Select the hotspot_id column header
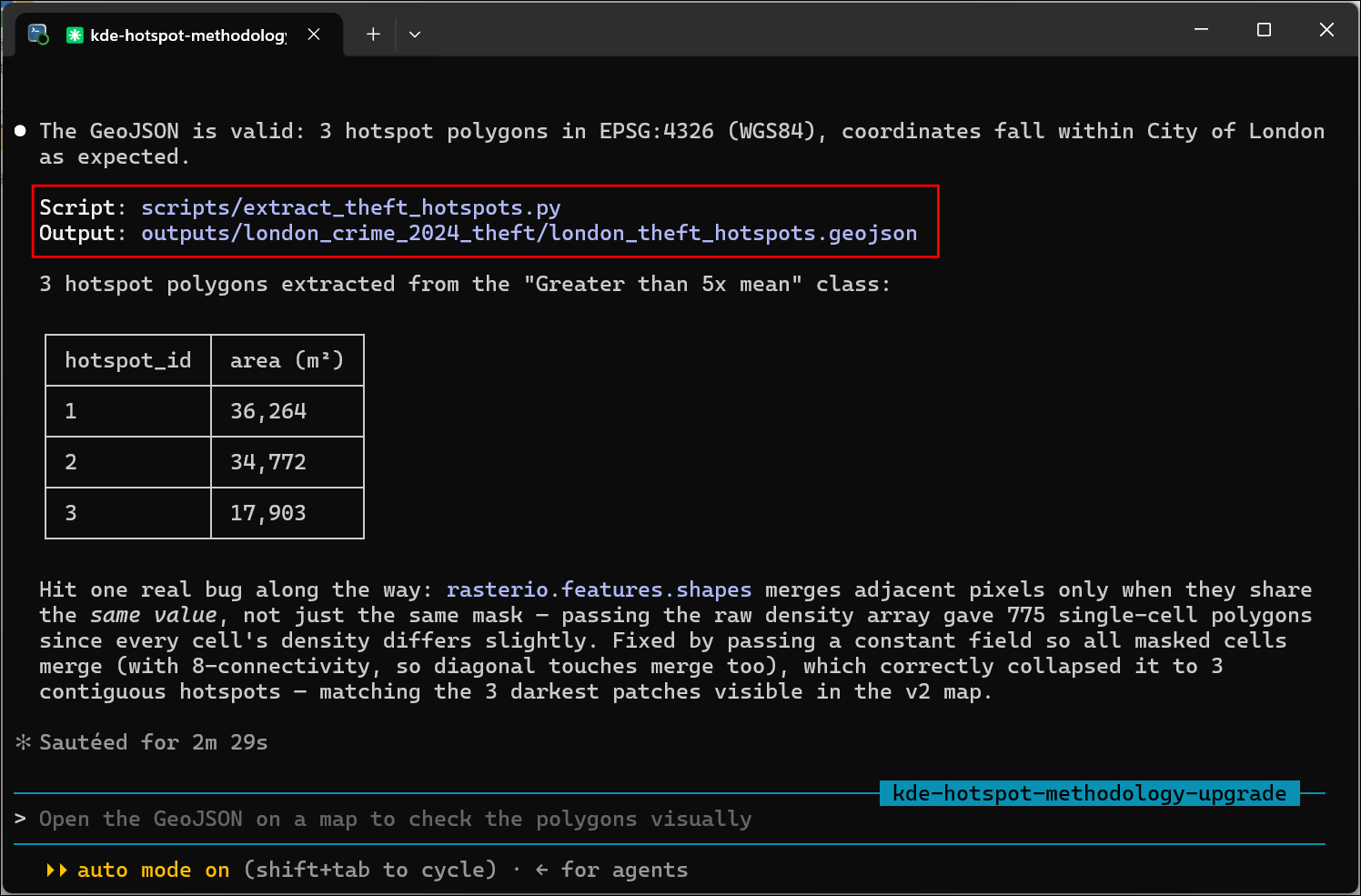The height and width of the screenshot is (896, 1361). click(128, 360)
